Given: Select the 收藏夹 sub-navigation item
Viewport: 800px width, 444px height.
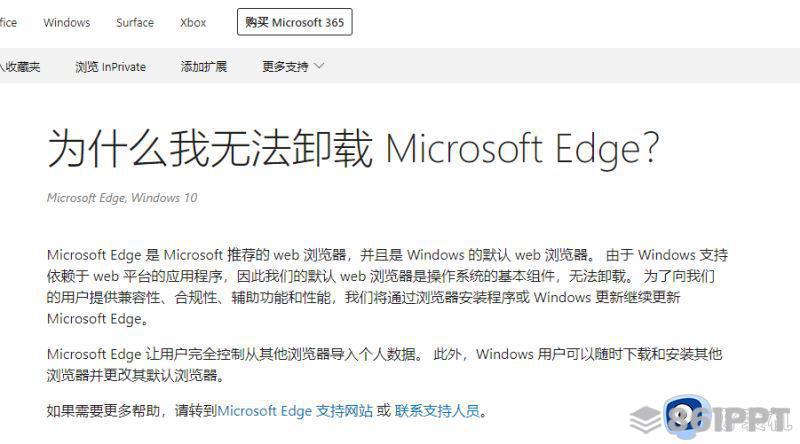Looking at the screenshot, I should [x=20, y=67].
